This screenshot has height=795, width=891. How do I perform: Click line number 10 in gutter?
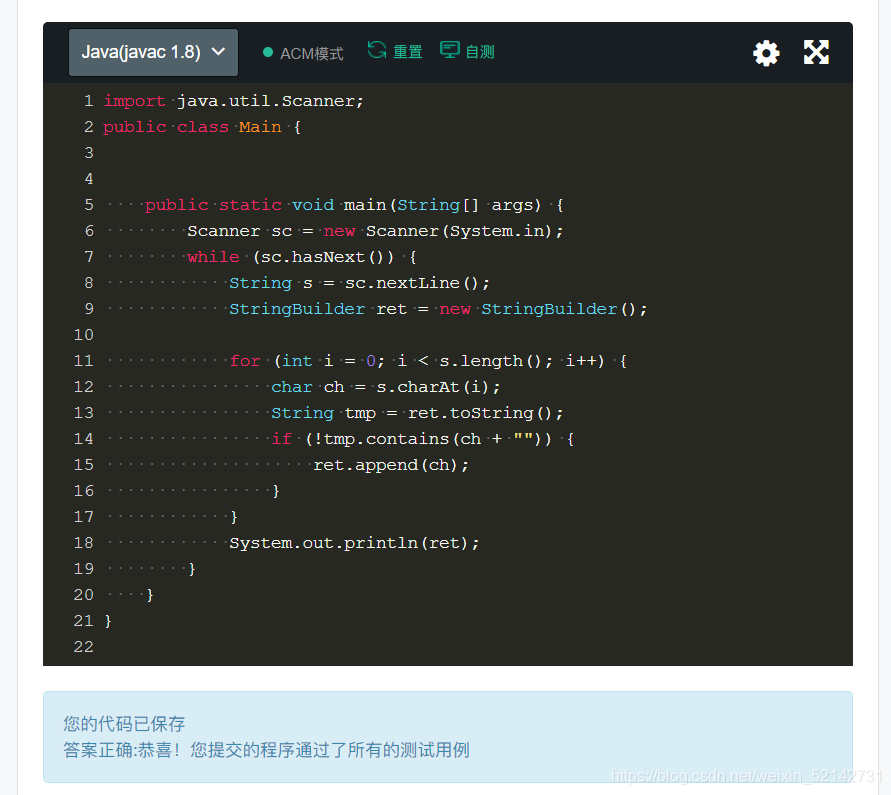(x=84, y=335)
